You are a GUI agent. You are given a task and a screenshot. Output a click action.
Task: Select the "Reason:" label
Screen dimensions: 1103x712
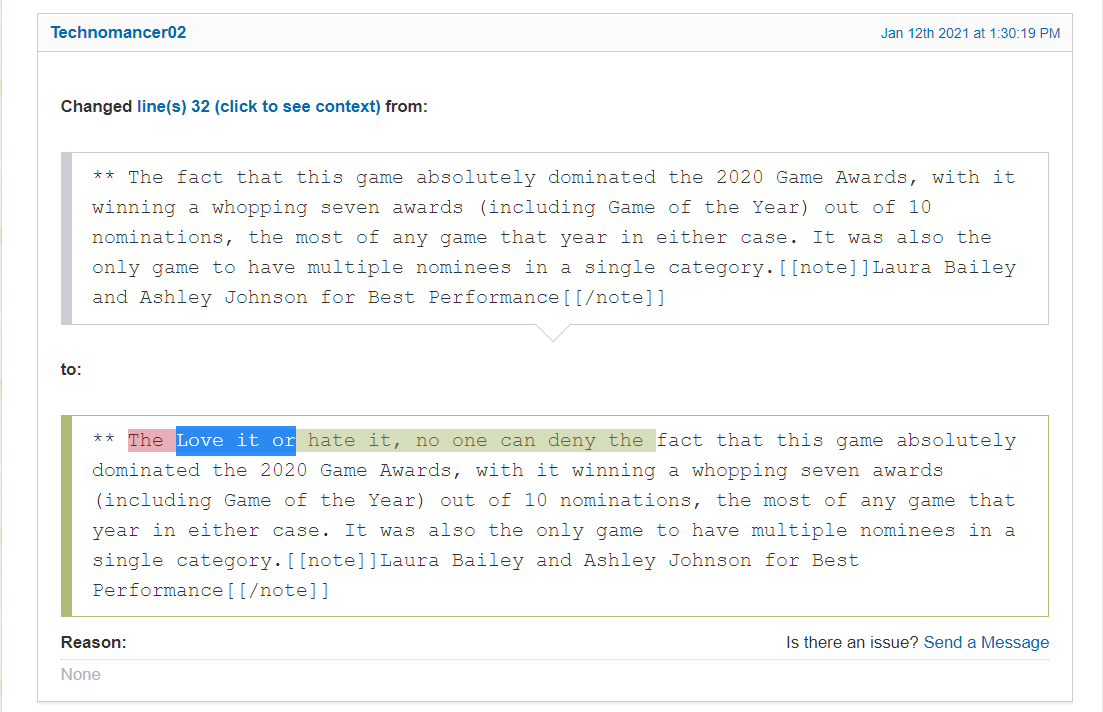tap(94, 642)
